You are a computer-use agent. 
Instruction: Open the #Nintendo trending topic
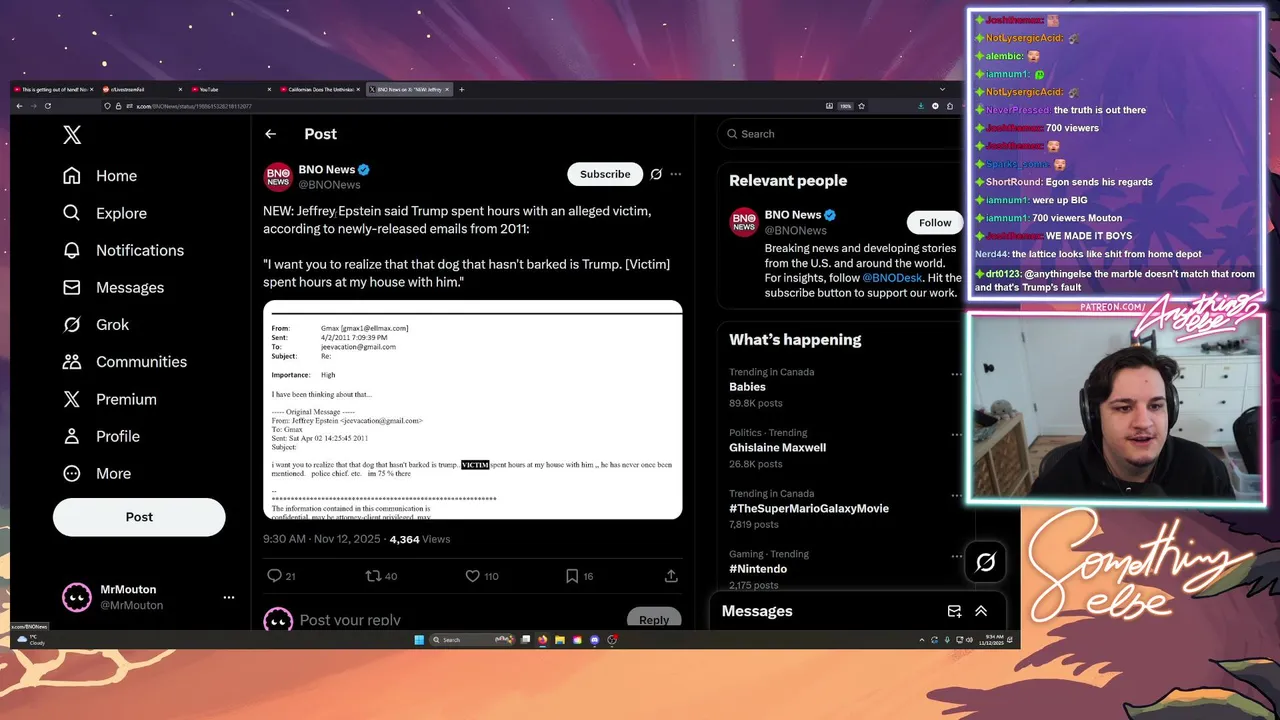point(758,569)
